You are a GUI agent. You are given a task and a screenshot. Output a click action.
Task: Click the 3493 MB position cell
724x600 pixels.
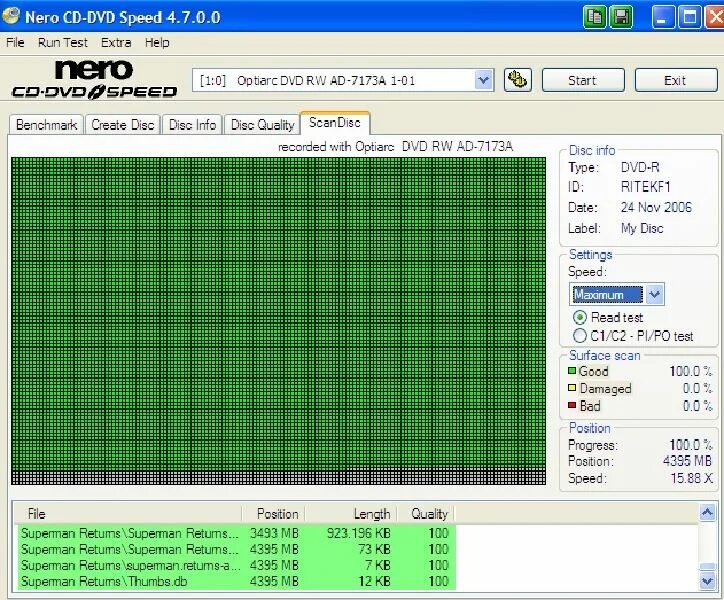274,533
